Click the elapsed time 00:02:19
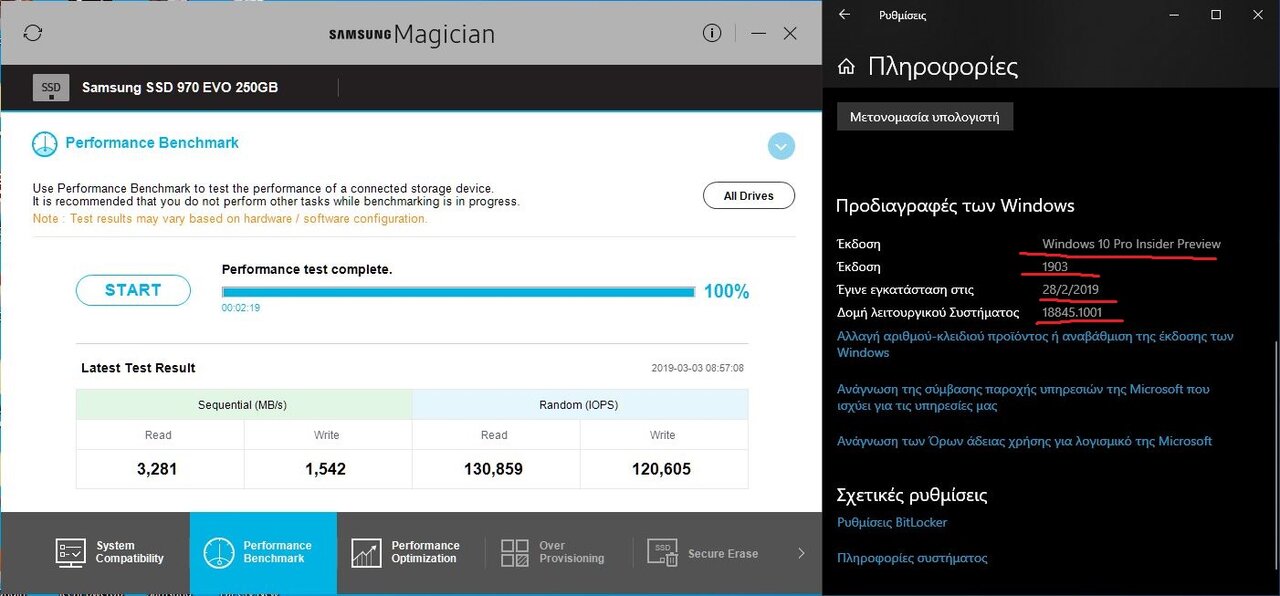 click(x=241, y=309)
